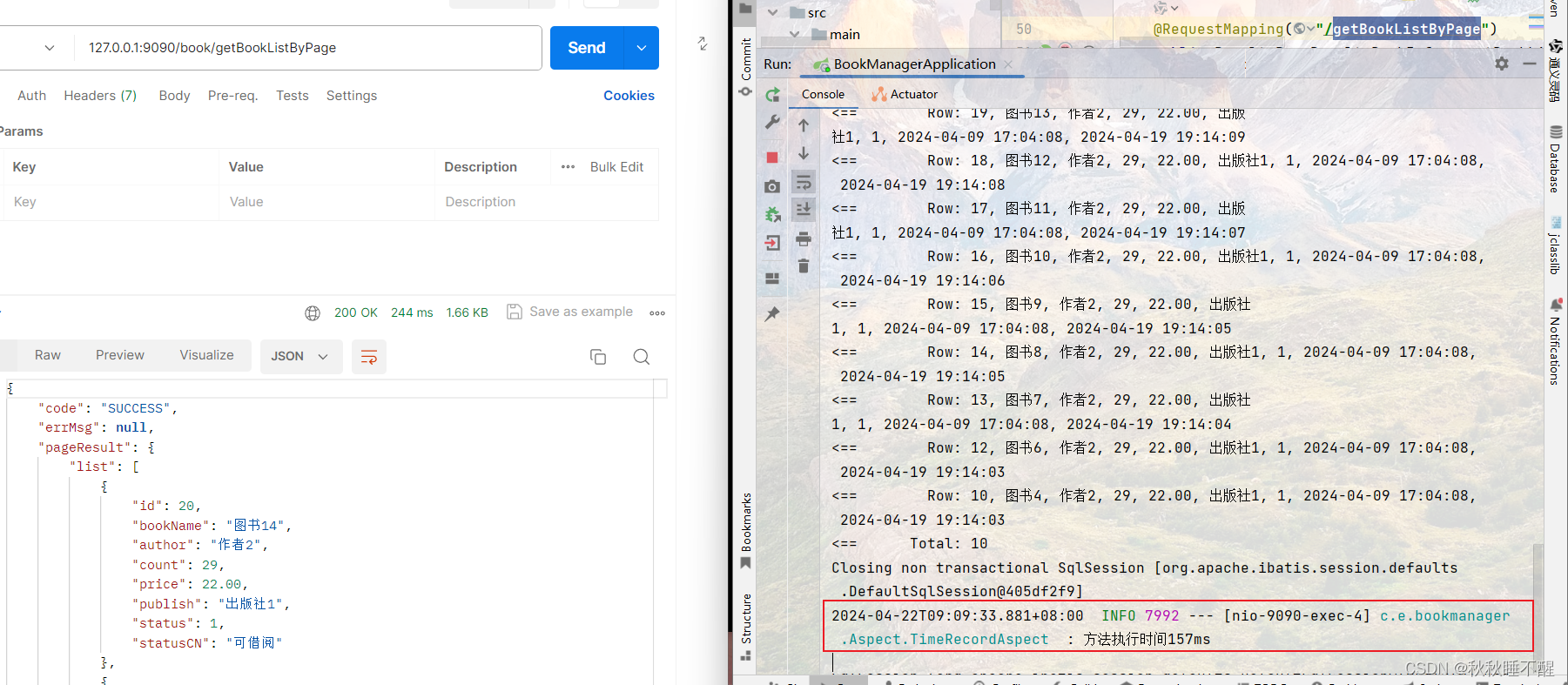This screenshot has height=685, width=1568.
Task: Select the Visualize response view
Action: click(x=206, y=355)
